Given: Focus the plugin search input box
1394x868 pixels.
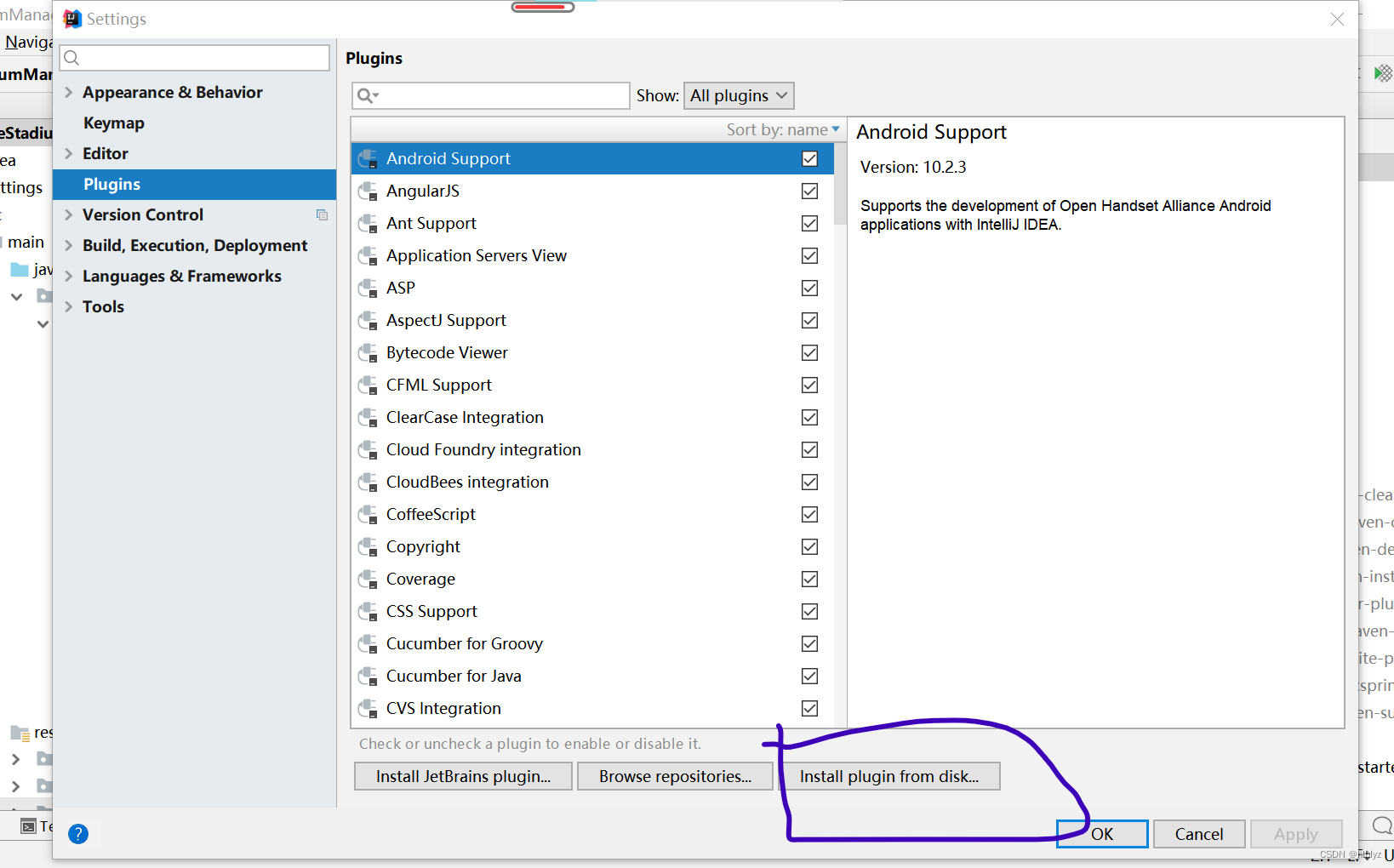Looking at the screenshot, I should point(491,95).
